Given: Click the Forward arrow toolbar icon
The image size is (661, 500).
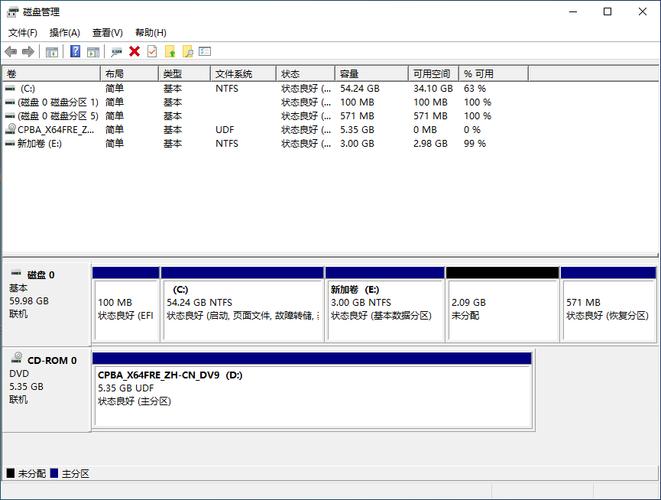Looking at the screenshot, I should (28, 52).
